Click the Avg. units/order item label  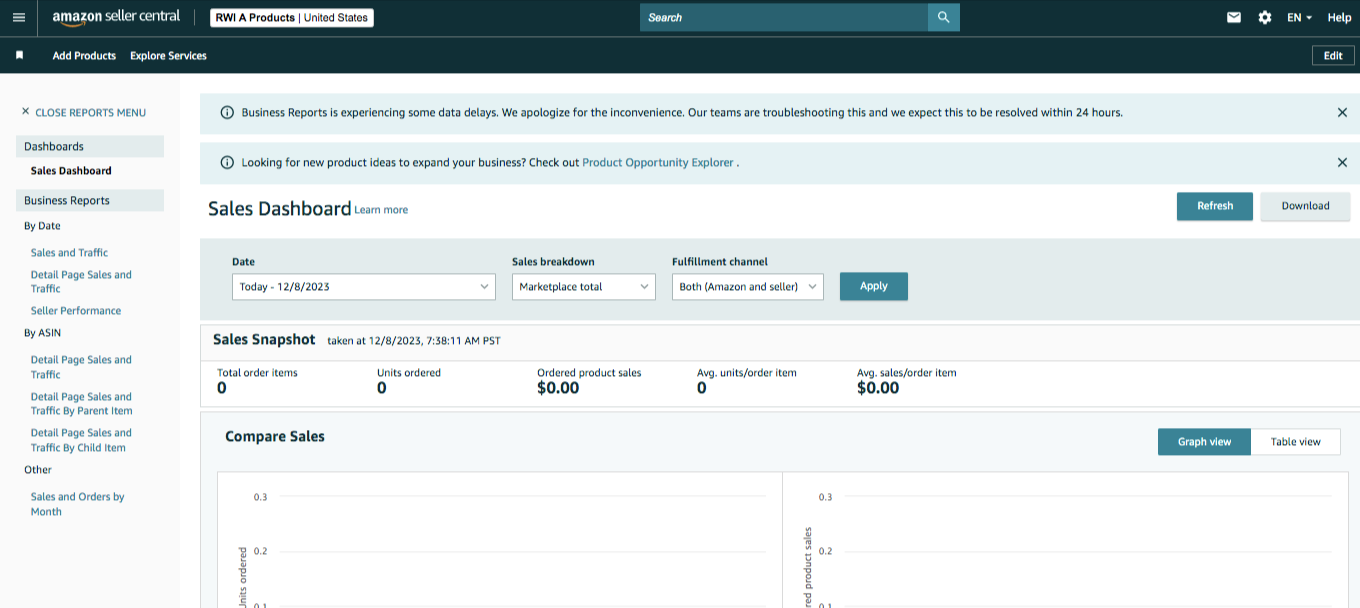(747, 373)
